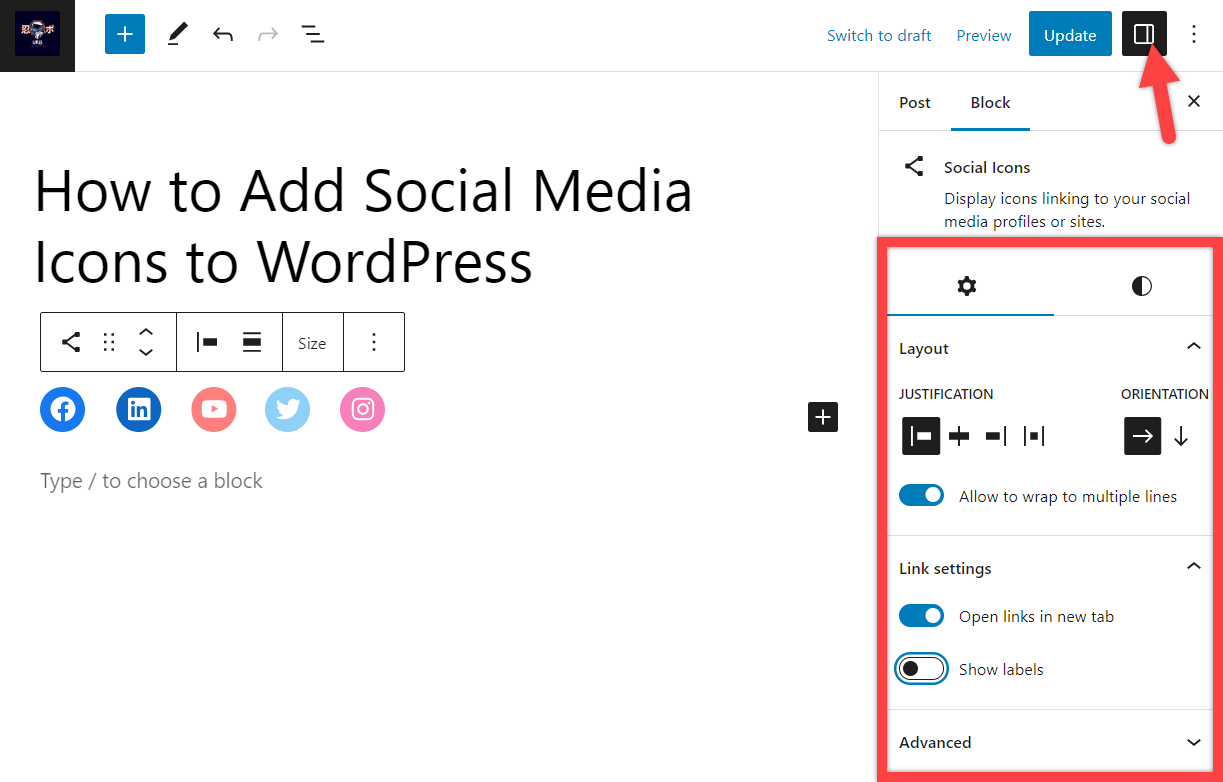Screen dimensions: 1223x782
Task: Click the site logo in the top-left
Action: click(37, 35)
